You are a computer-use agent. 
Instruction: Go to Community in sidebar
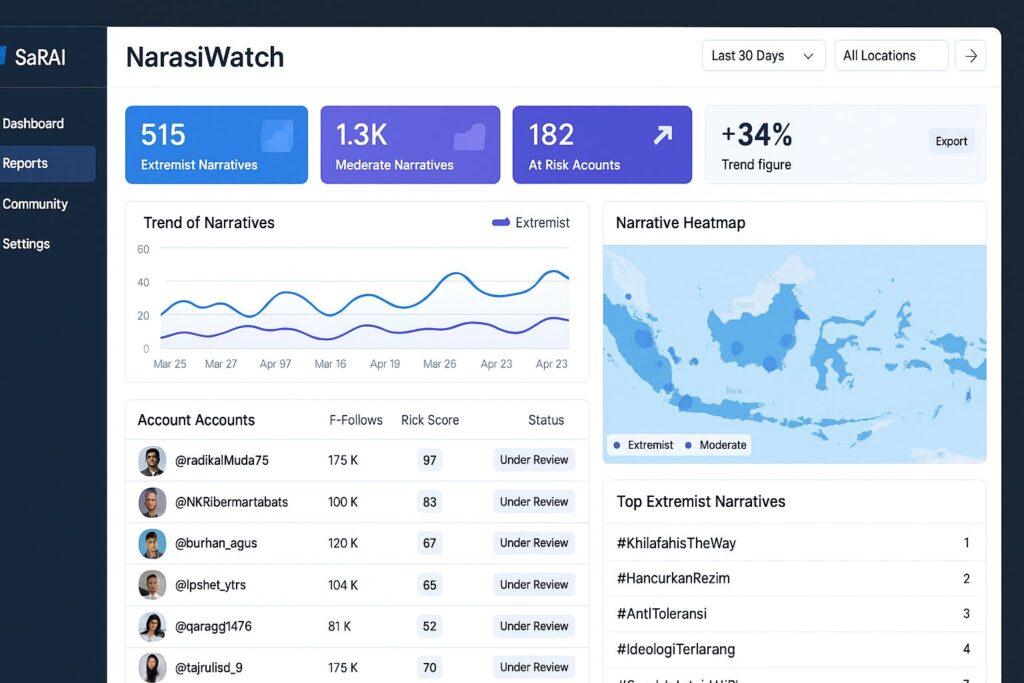tap(35, 204)
